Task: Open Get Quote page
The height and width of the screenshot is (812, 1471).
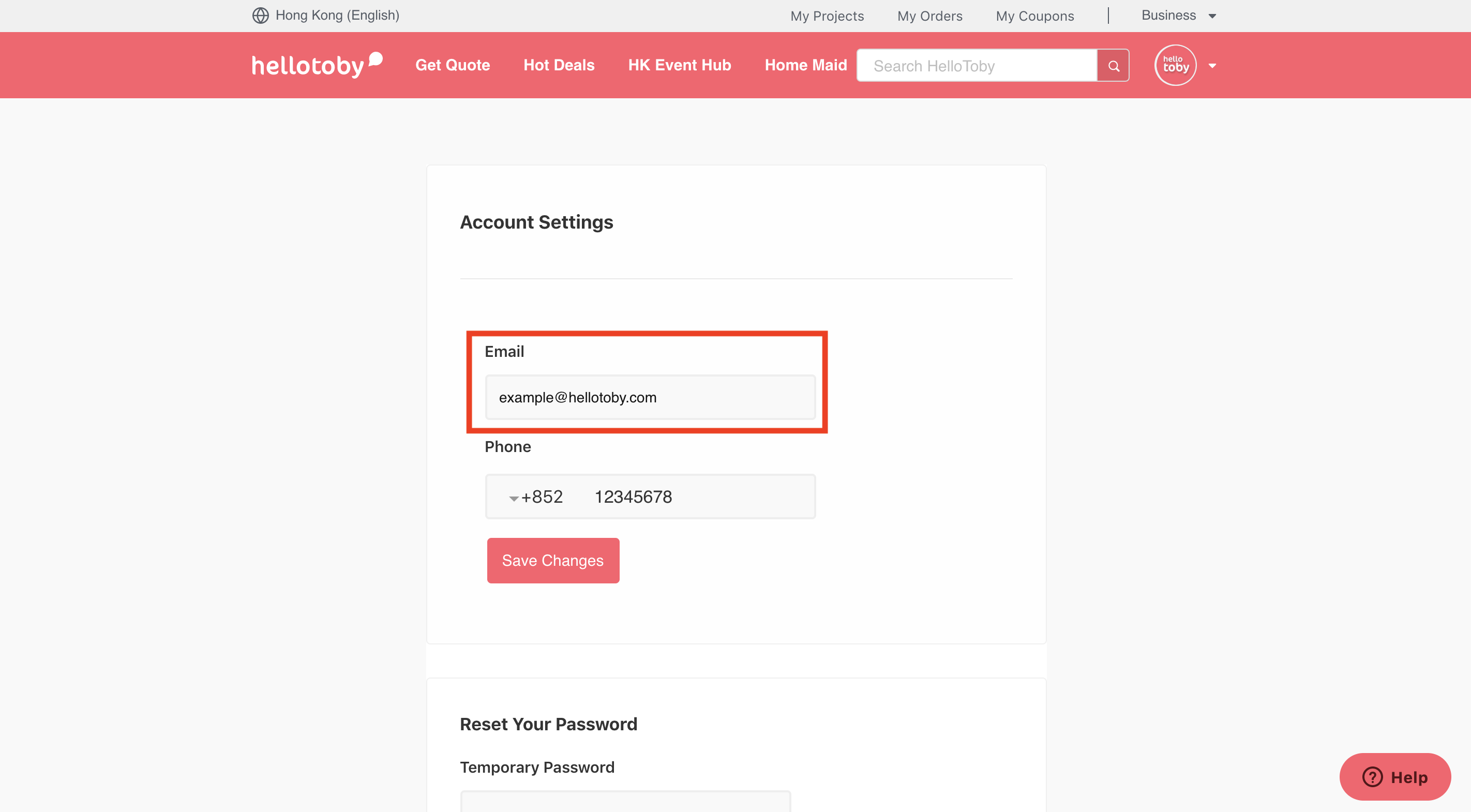Action: pyautogui.click(x=452, y=65)
